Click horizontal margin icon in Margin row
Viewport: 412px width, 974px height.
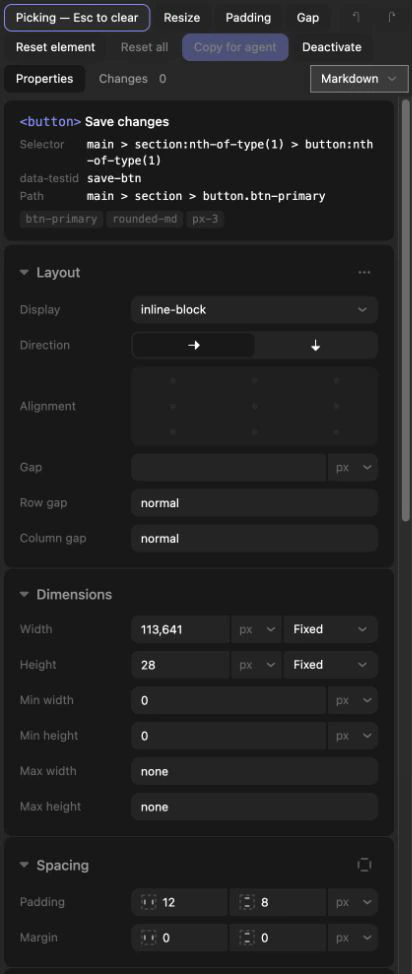click(149, 937)
